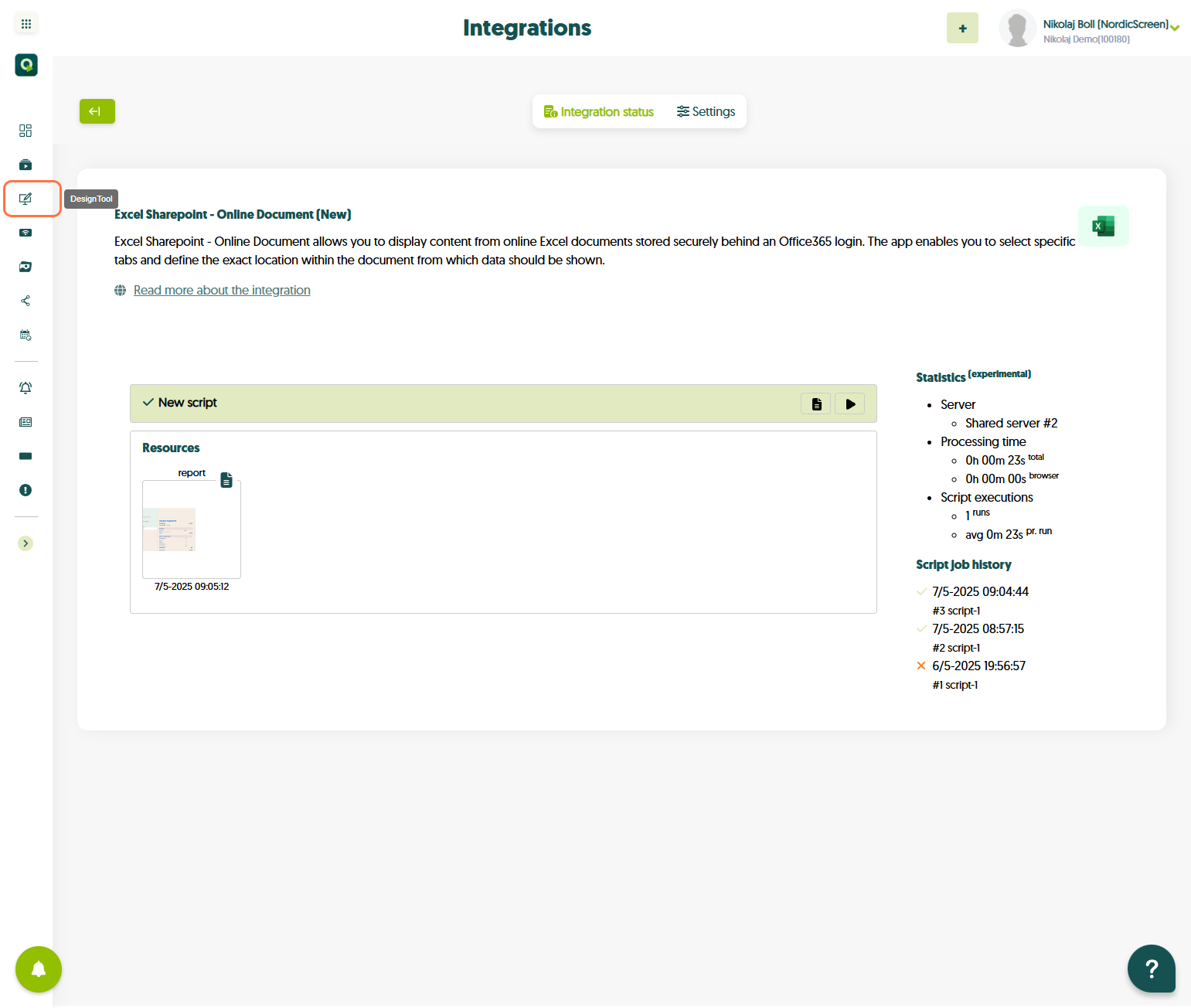Image resolution: width=1191 pixels, height=1008 pixels.
Task: Click the Statistics heading
Action: (941, 377)
